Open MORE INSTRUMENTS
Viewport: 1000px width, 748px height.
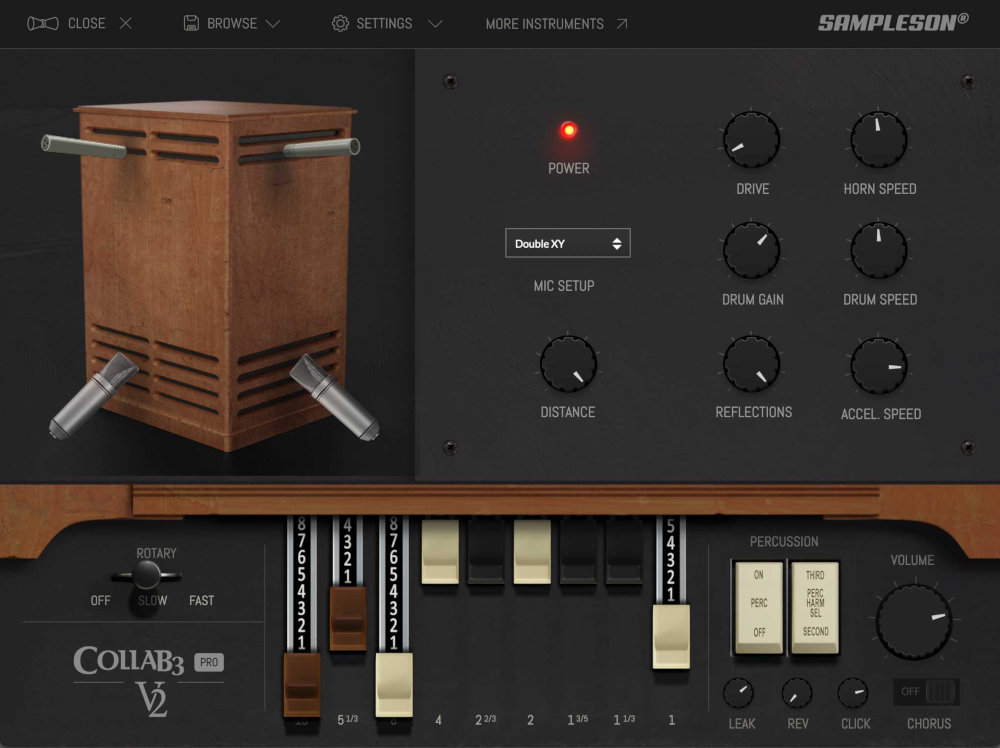pyautogui.click(x=543, y=23)
